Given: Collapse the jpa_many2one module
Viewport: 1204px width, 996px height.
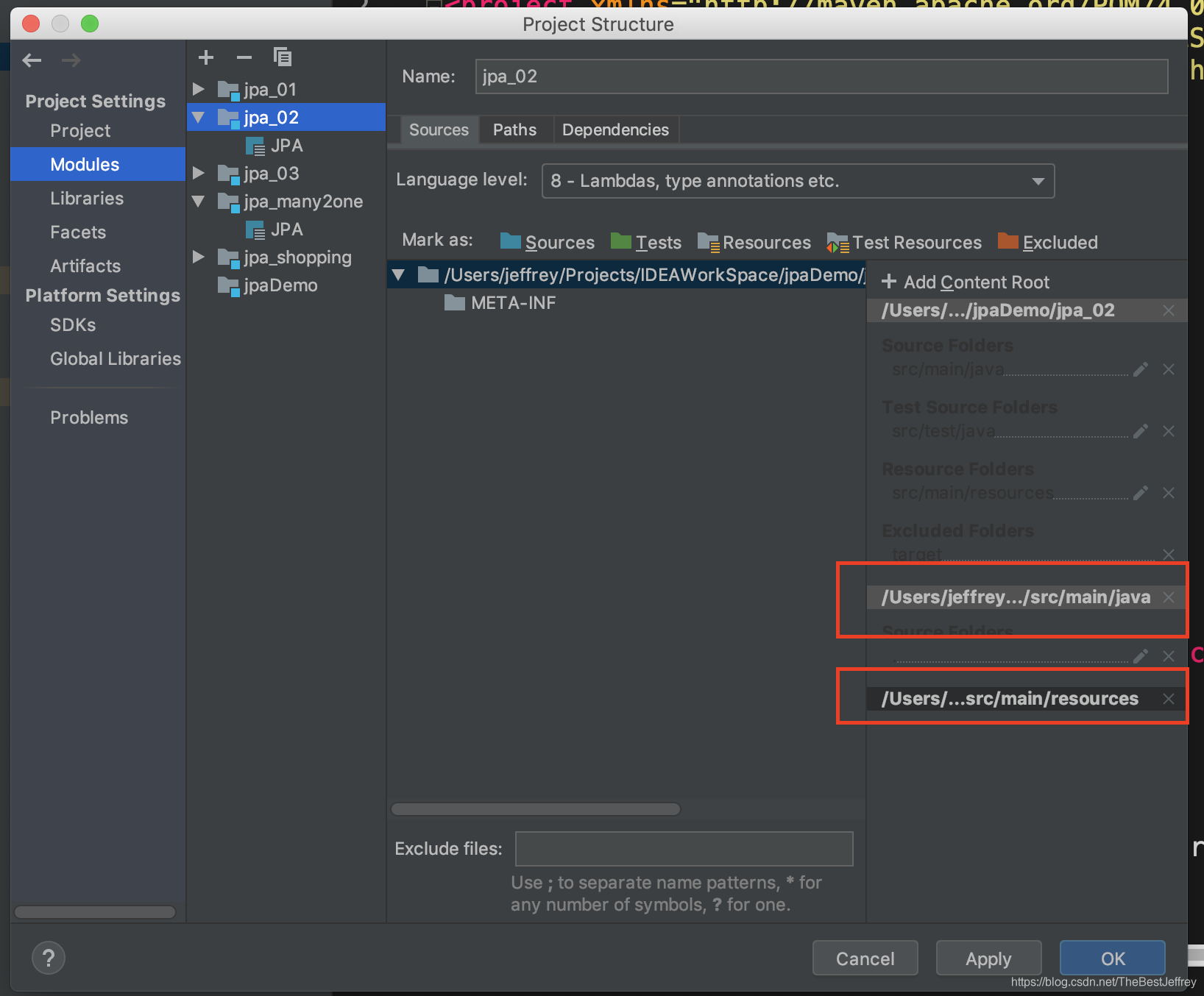Looking at the screenshot, I should point(198,201).
